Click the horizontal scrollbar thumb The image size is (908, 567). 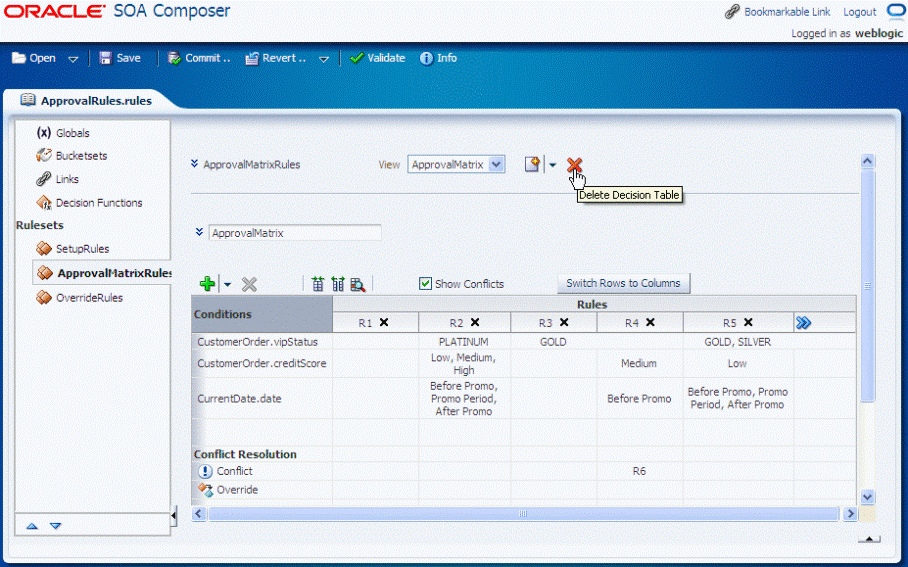pyautogui.click(x=523, y=514)
